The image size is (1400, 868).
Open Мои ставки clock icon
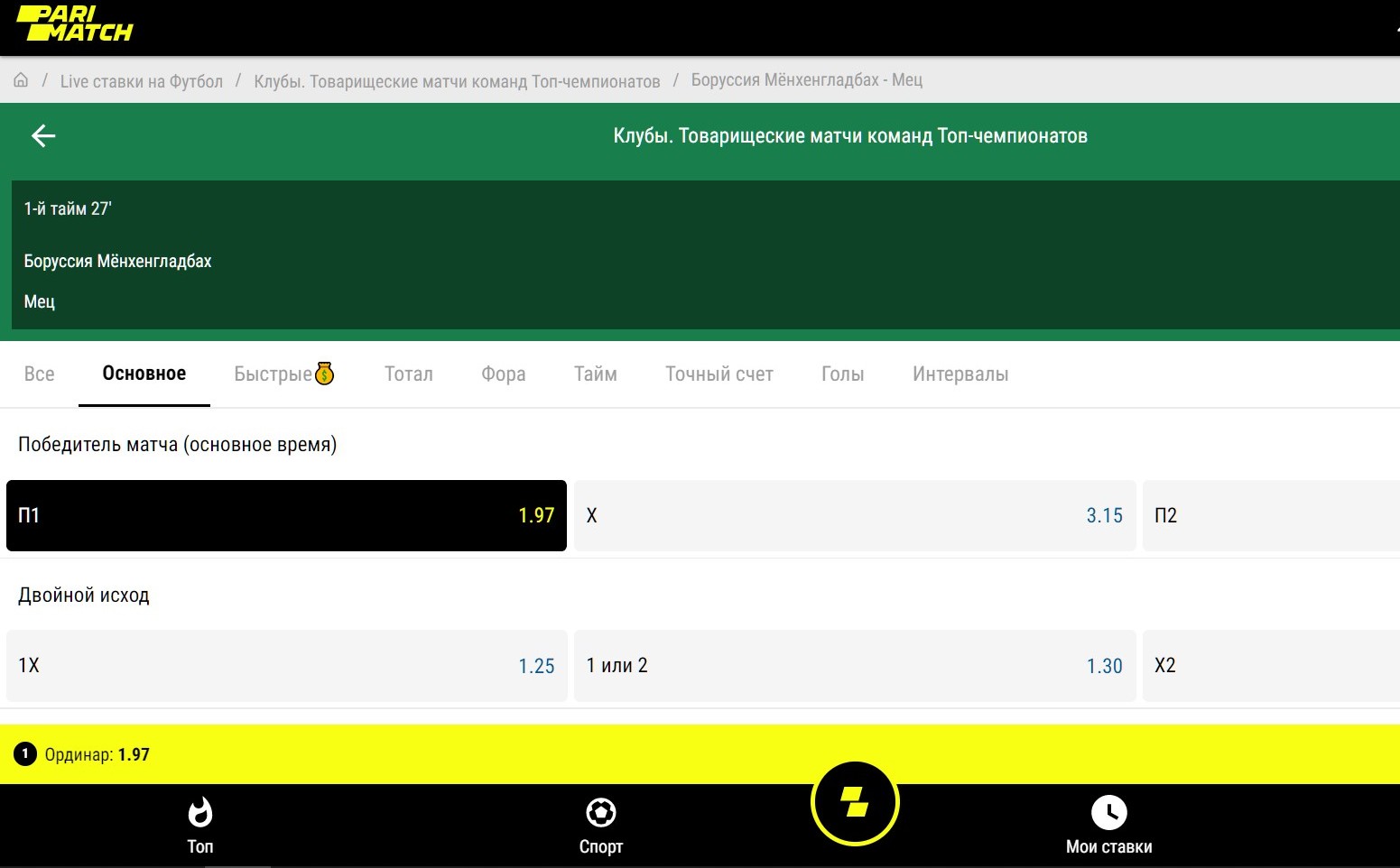[x=1109, y=812]
